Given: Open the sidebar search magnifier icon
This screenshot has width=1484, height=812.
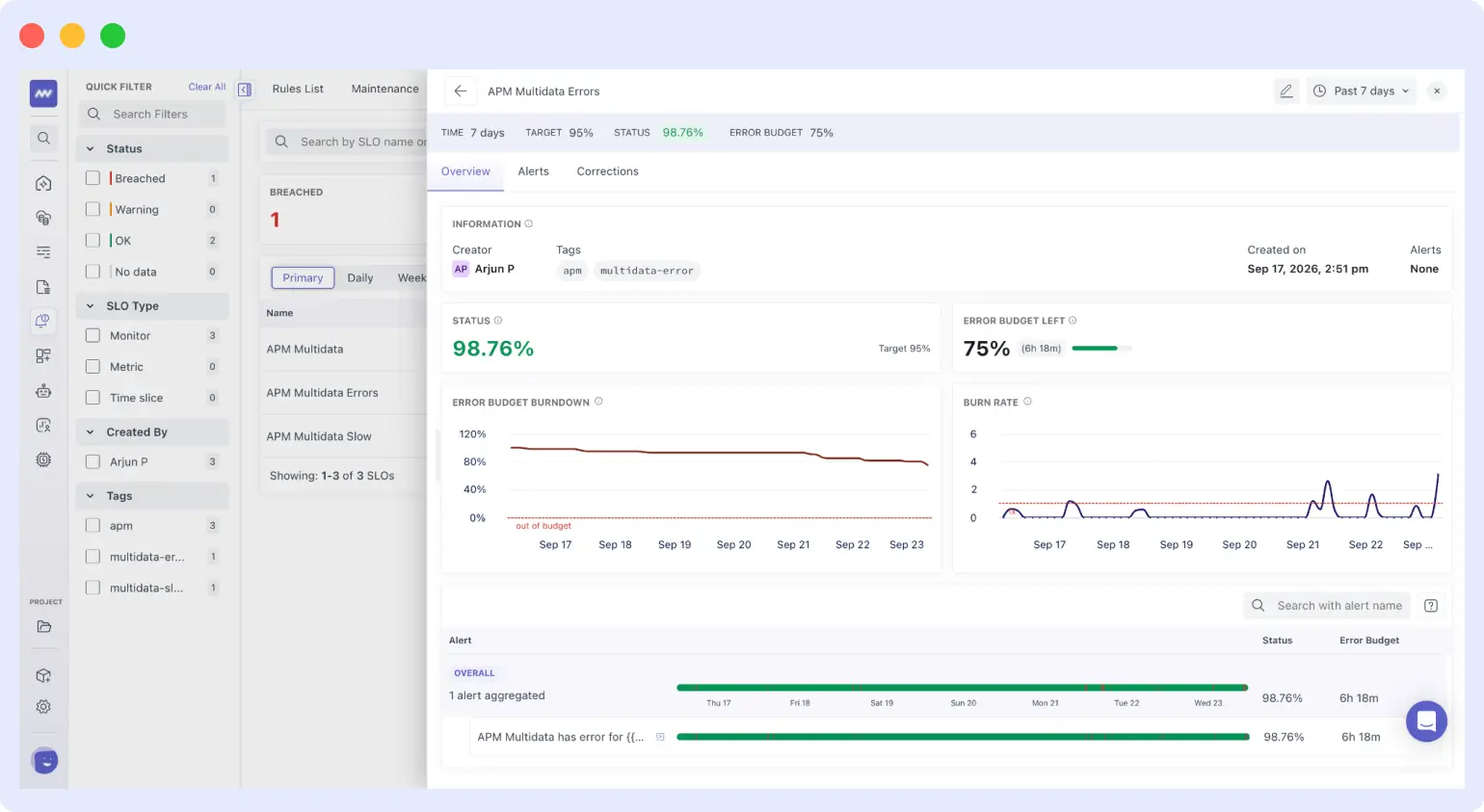Looking at the screenshot, I should pyautogui.click(x=43, y=138).
